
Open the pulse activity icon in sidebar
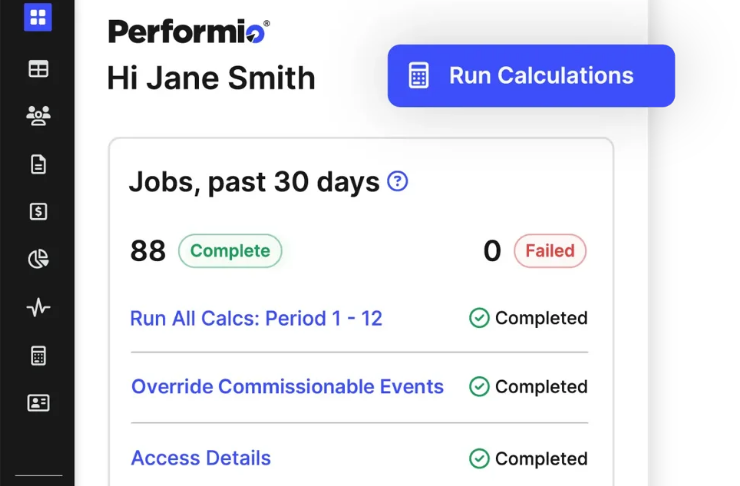click(x=38, y=307)
